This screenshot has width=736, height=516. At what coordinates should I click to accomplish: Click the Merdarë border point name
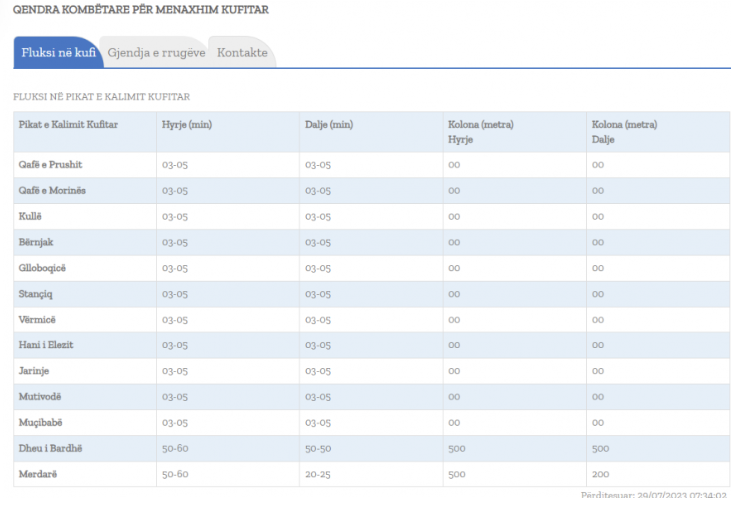coord(38,474)
